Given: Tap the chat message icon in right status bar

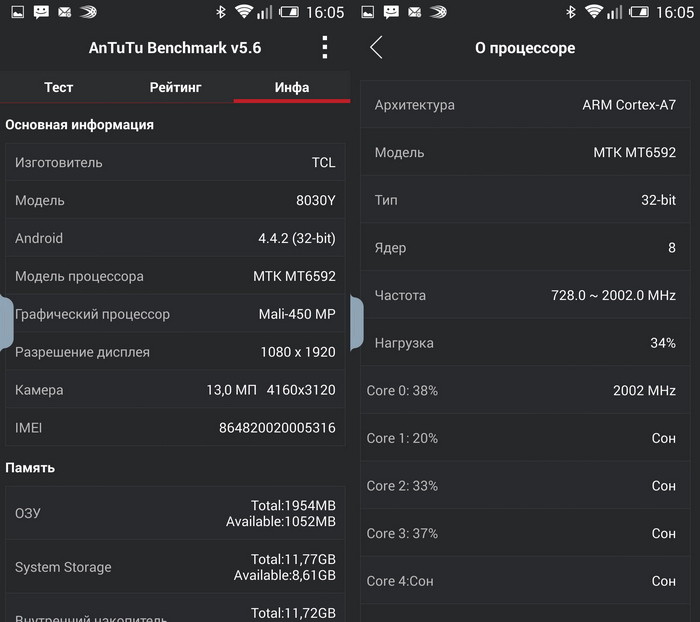Looking at the screenshot, I should click(x=391, y=12).
